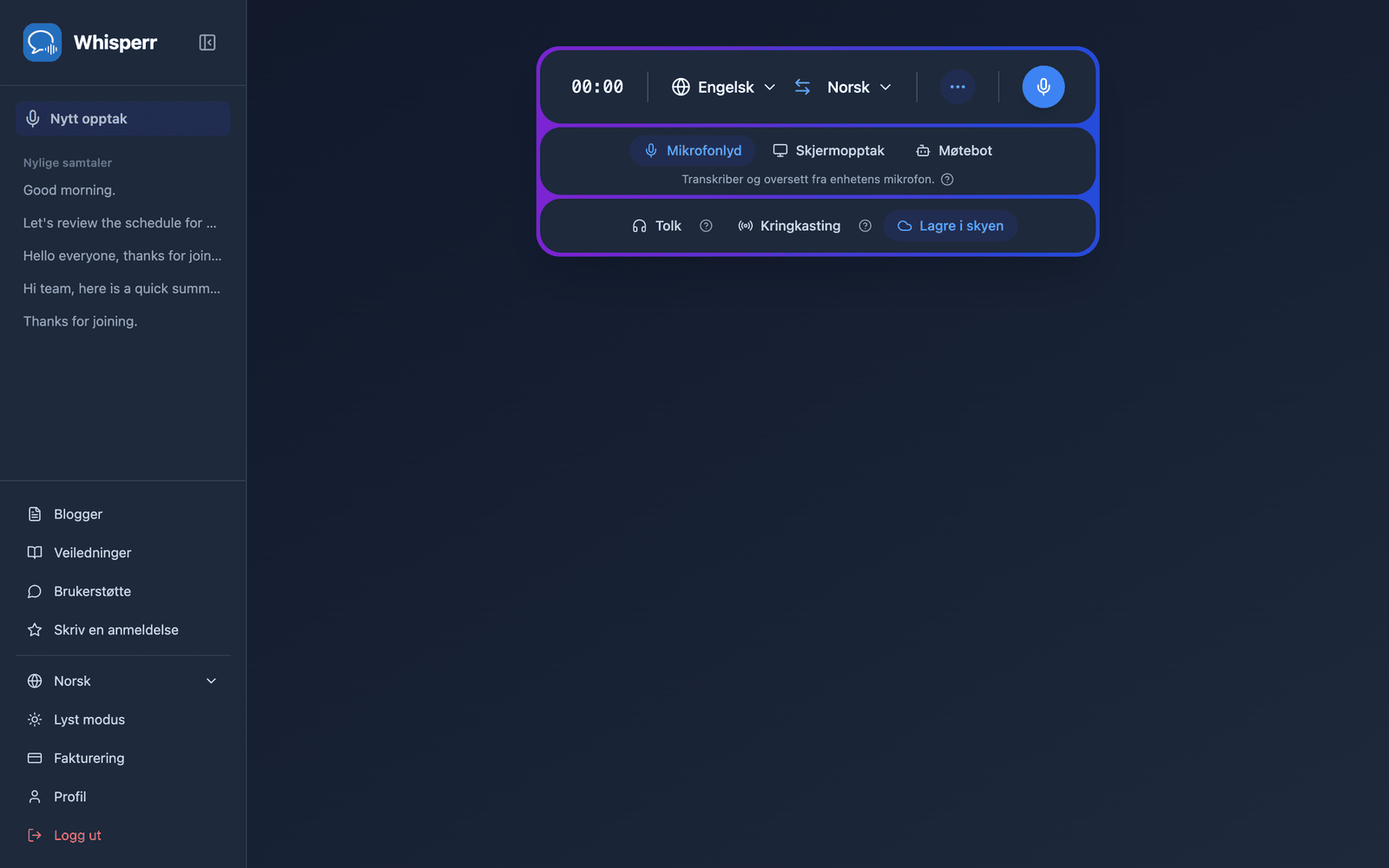Viewport: 1389px width, 868px height.
Task: Click the Nylige samtaler heading
Action: point(68,162)
